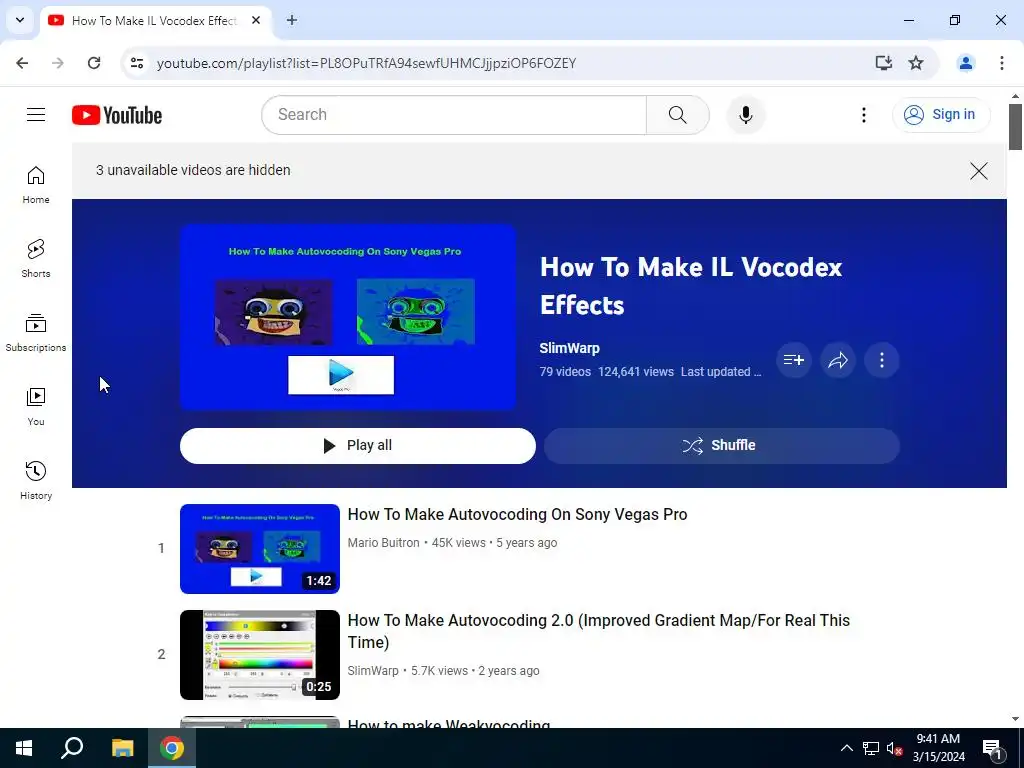This screenshot has height=768, width=1024.
Task: Reload the page
Action: point(94,63)
